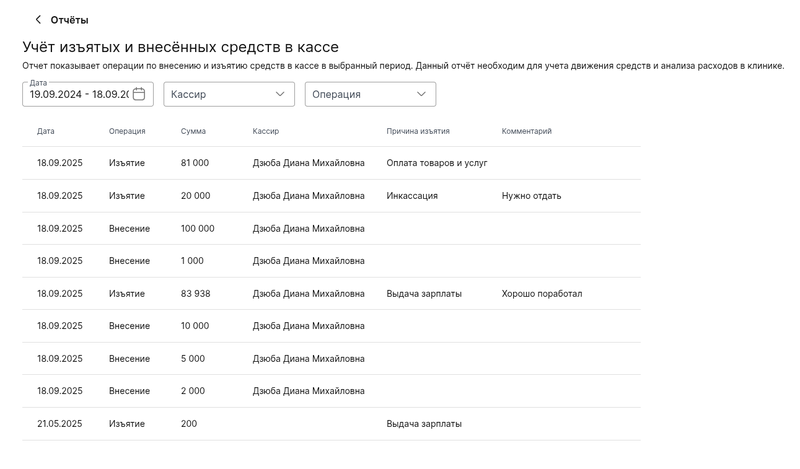Image resolution: width=800 pixels, height=469 pixels.
Task: Select the Оплата товаров и услуг cell
Action: coord(437,163)
